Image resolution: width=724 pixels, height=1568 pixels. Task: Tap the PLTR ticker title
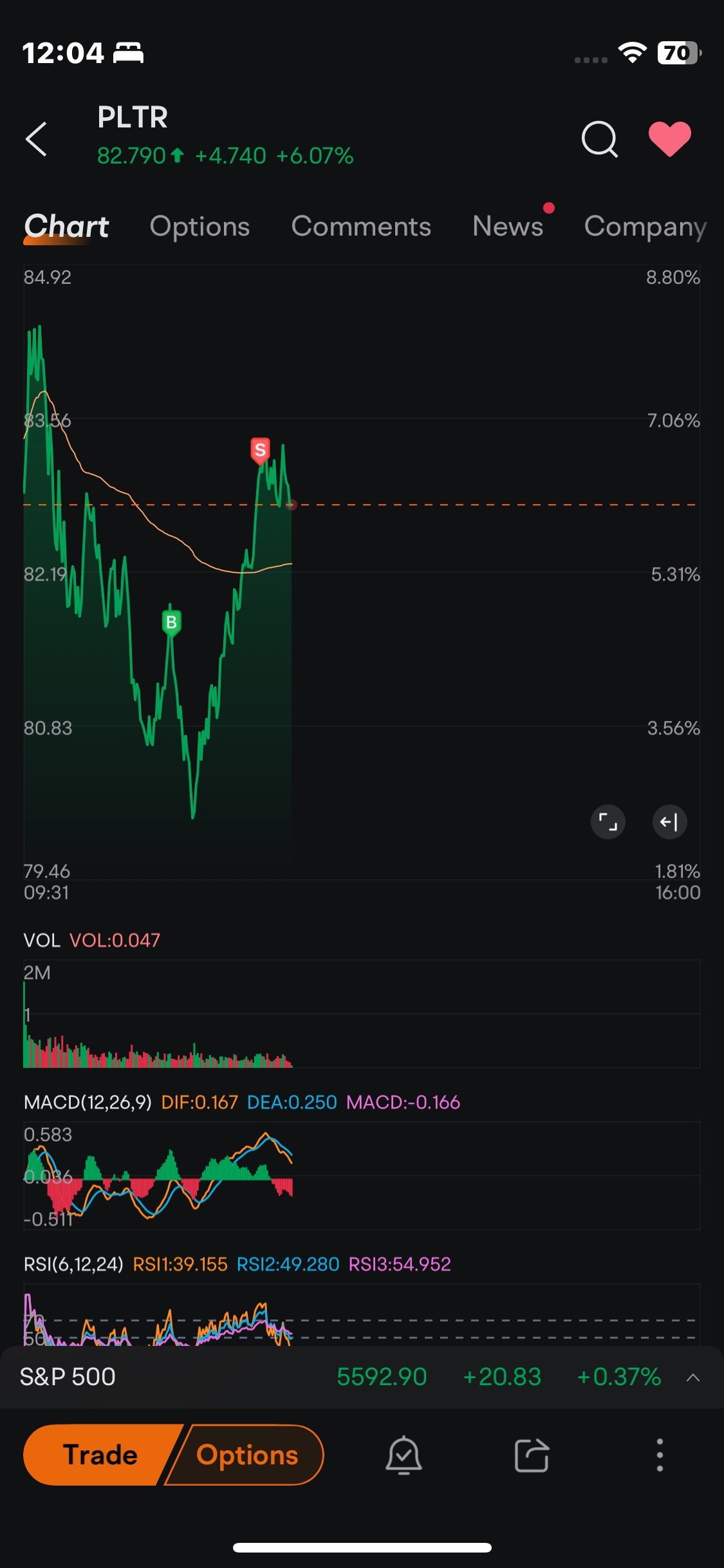pos(133,117)
